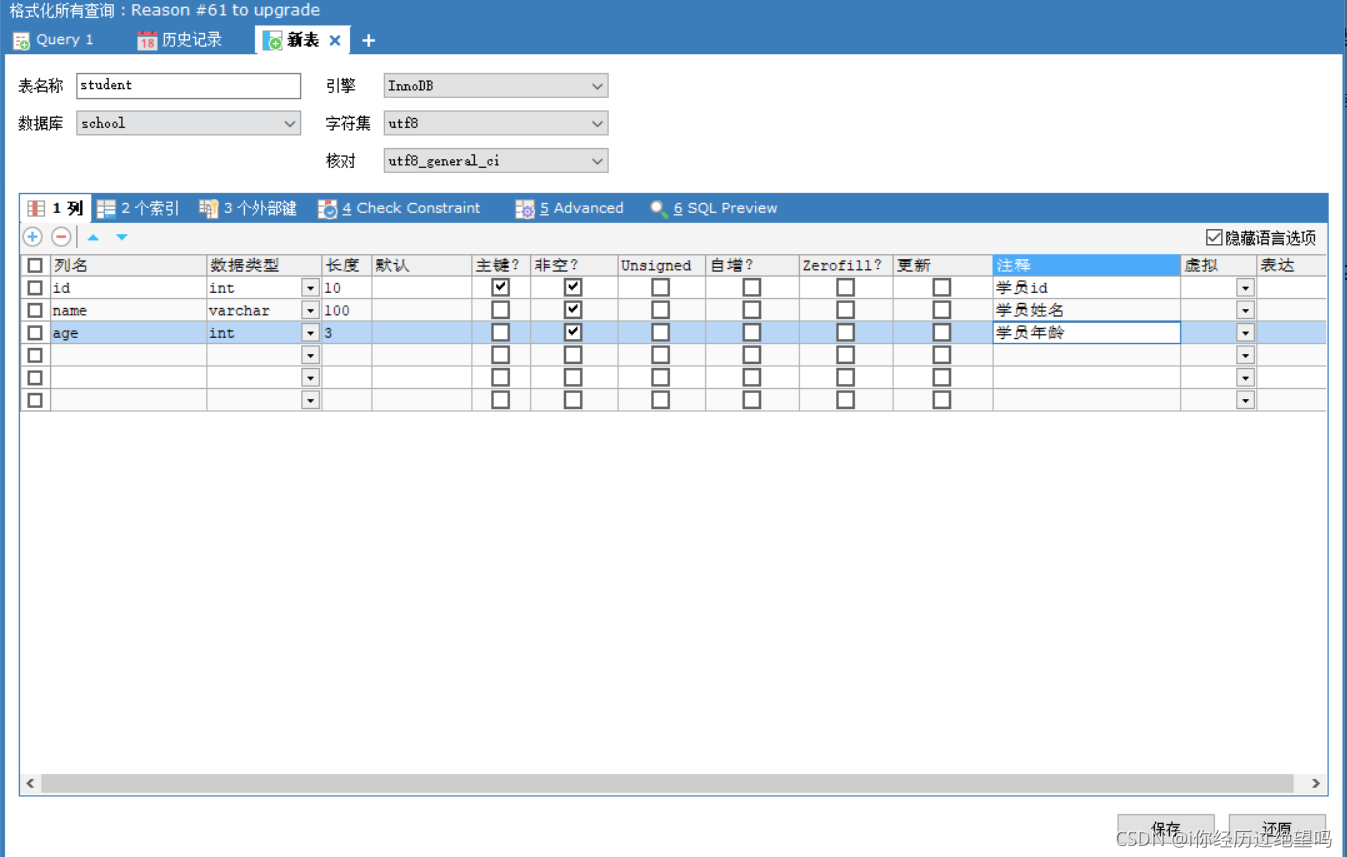The width and height of the screenshot is (1347, 857).
Task: Click the add column plus icon
Action: pyautogui.click(x=33, y=237)
